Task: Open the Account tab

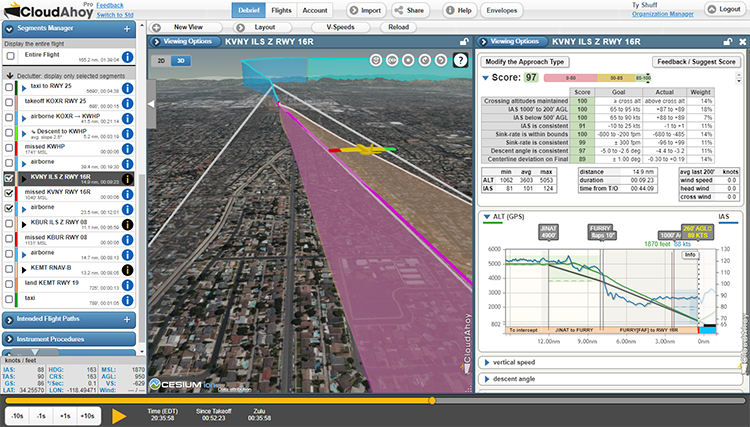Action: 315,10
